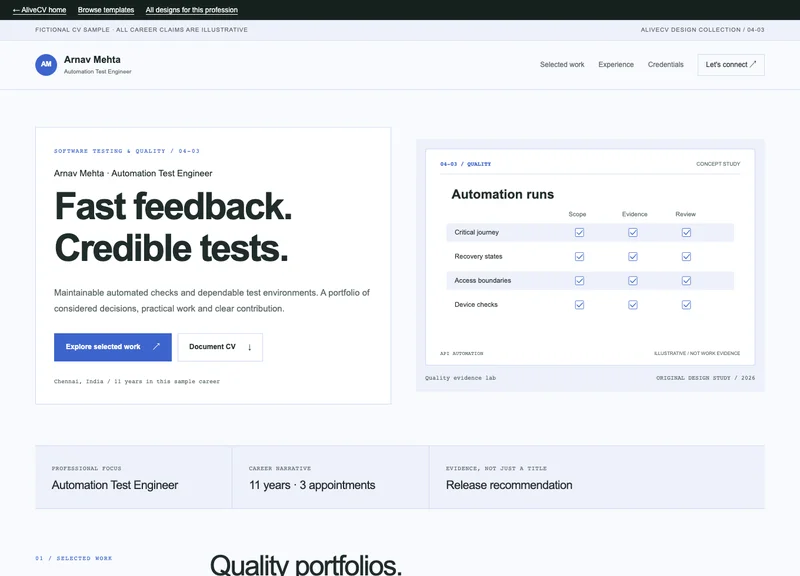Click the Quality evidence lab caption
Image resolution: width=800 pixels, height=576 pixels.
pyautogui.click(x=460, y=378)
